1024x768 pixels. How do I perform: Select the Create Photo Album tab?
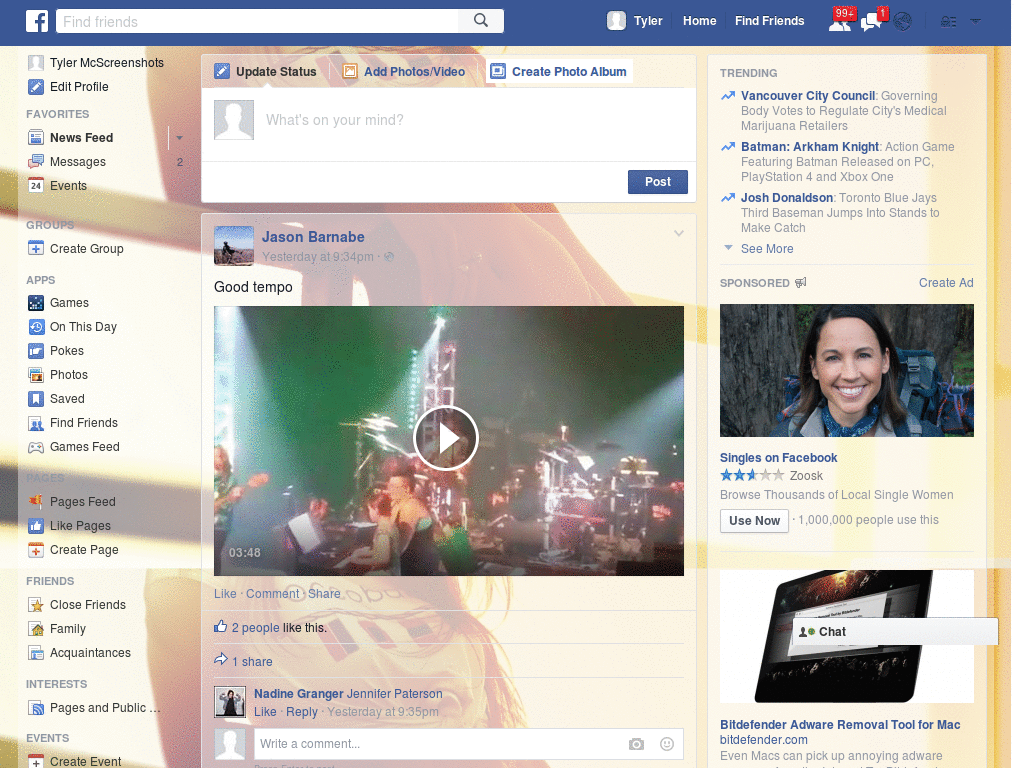559,71
